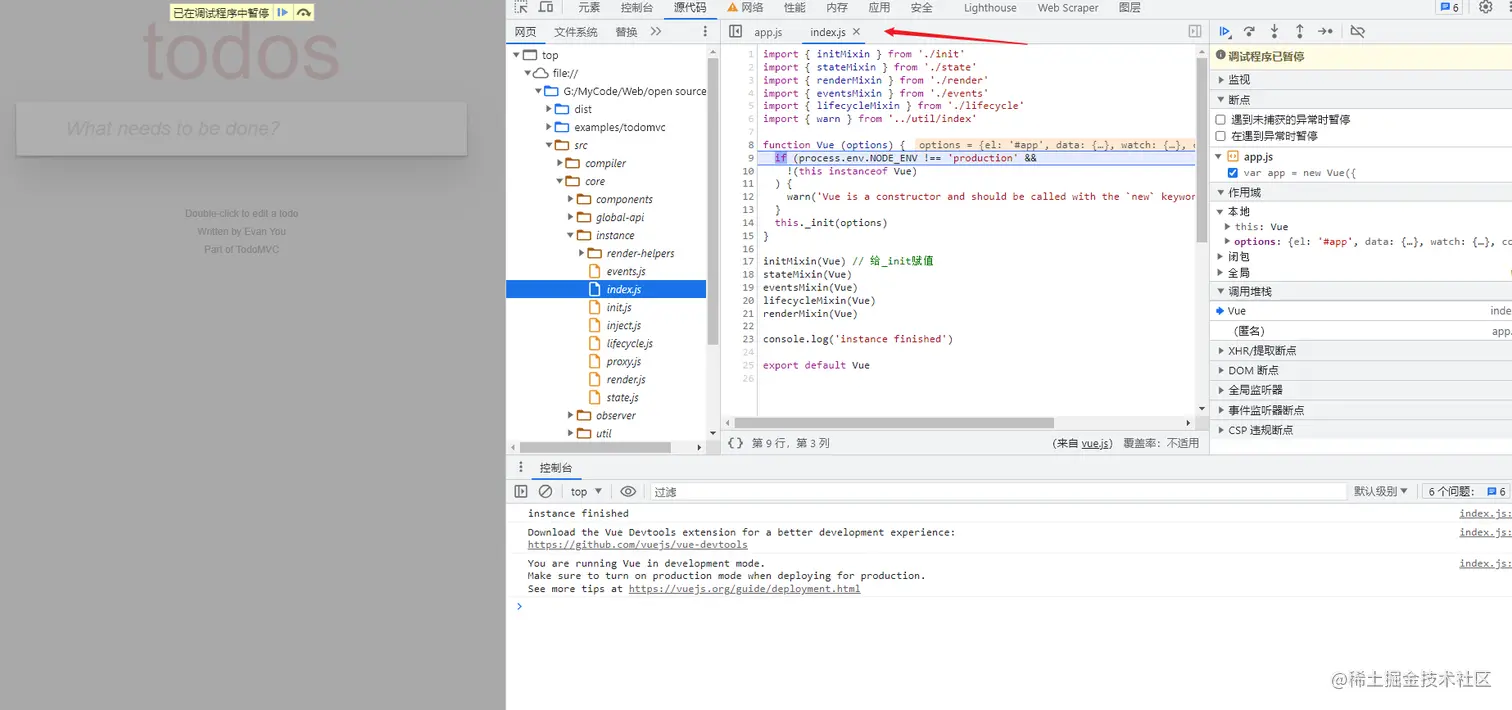
Task: Switch to 元素 panel tab
Action: coord(589,7)
